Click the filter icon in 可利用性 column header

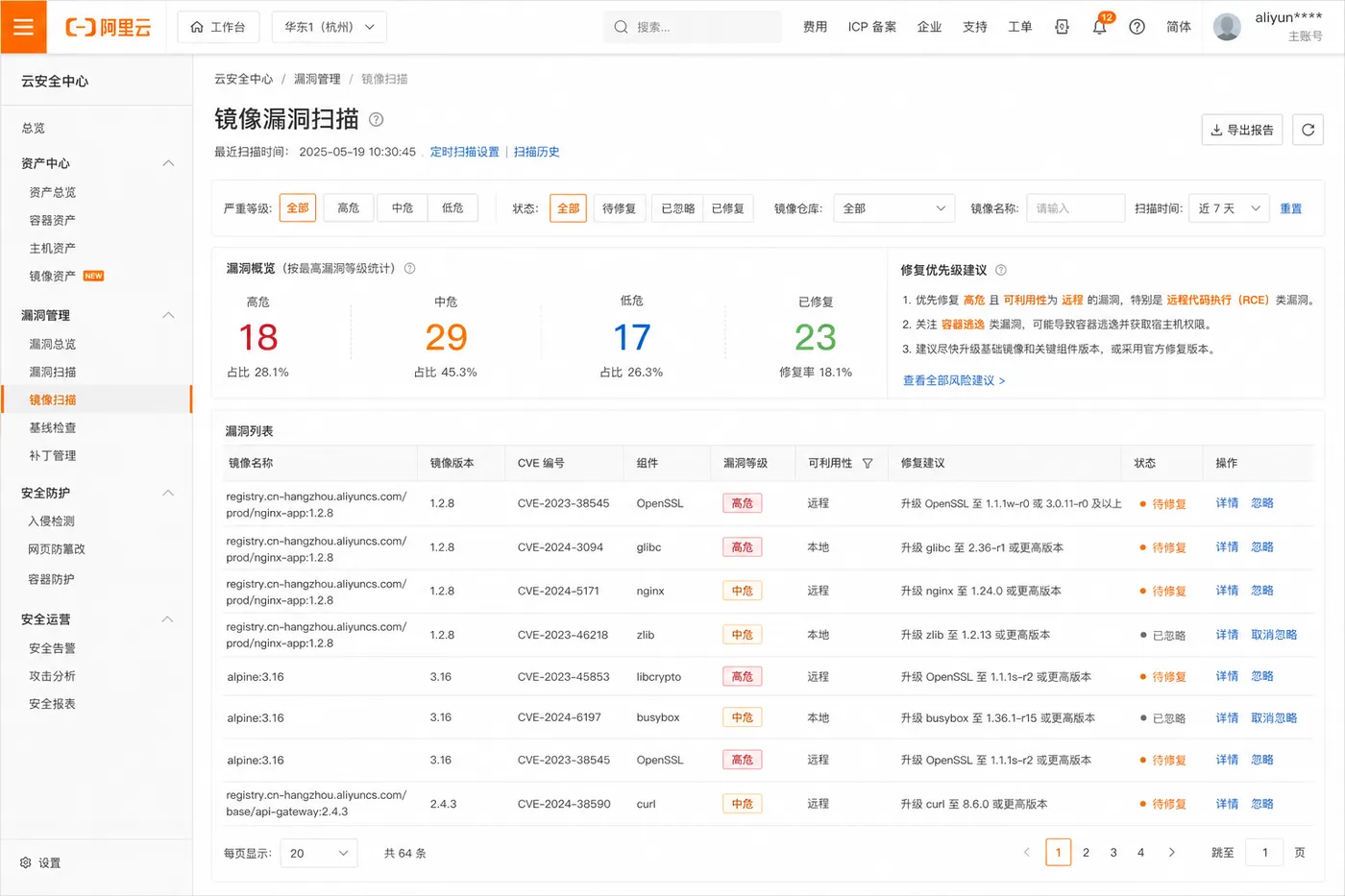(x=868, y=463)
